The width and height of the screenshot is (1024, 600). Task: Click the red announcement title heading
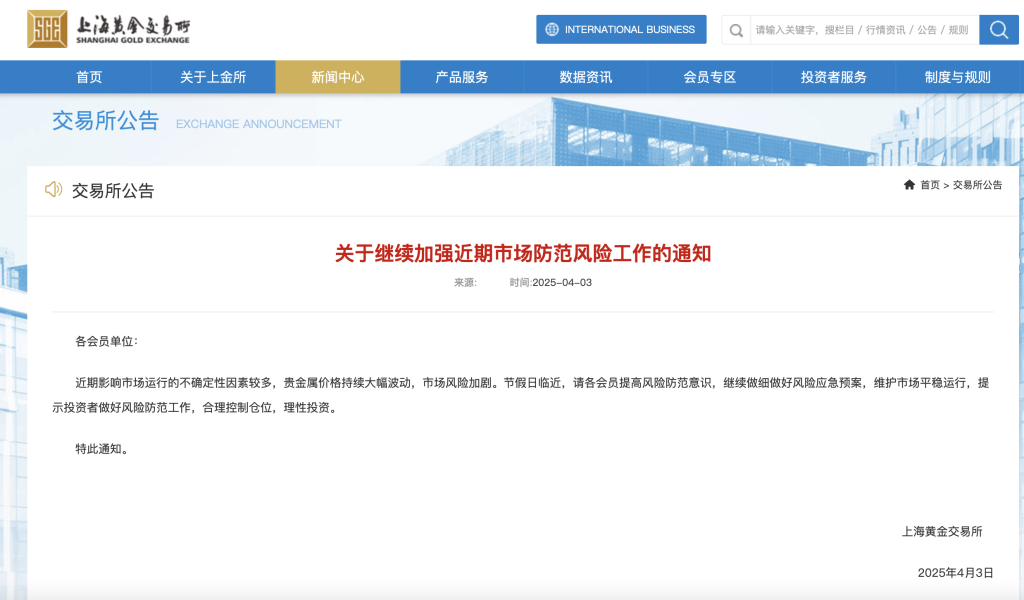[522, 254]
